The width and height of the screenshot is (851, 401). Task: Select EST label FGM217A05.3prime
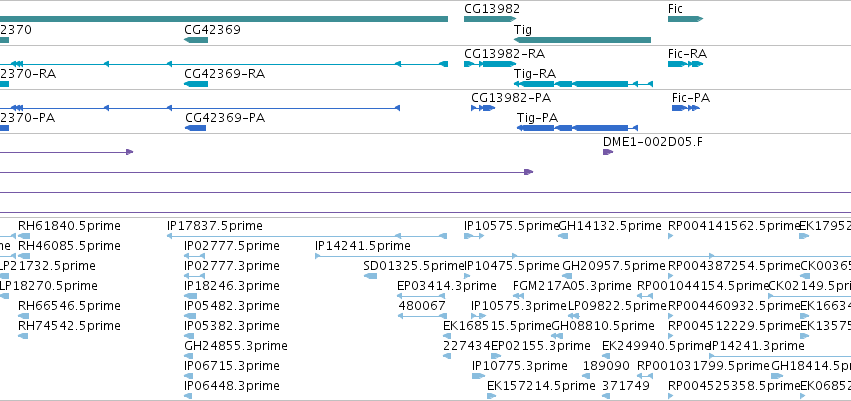572,286
